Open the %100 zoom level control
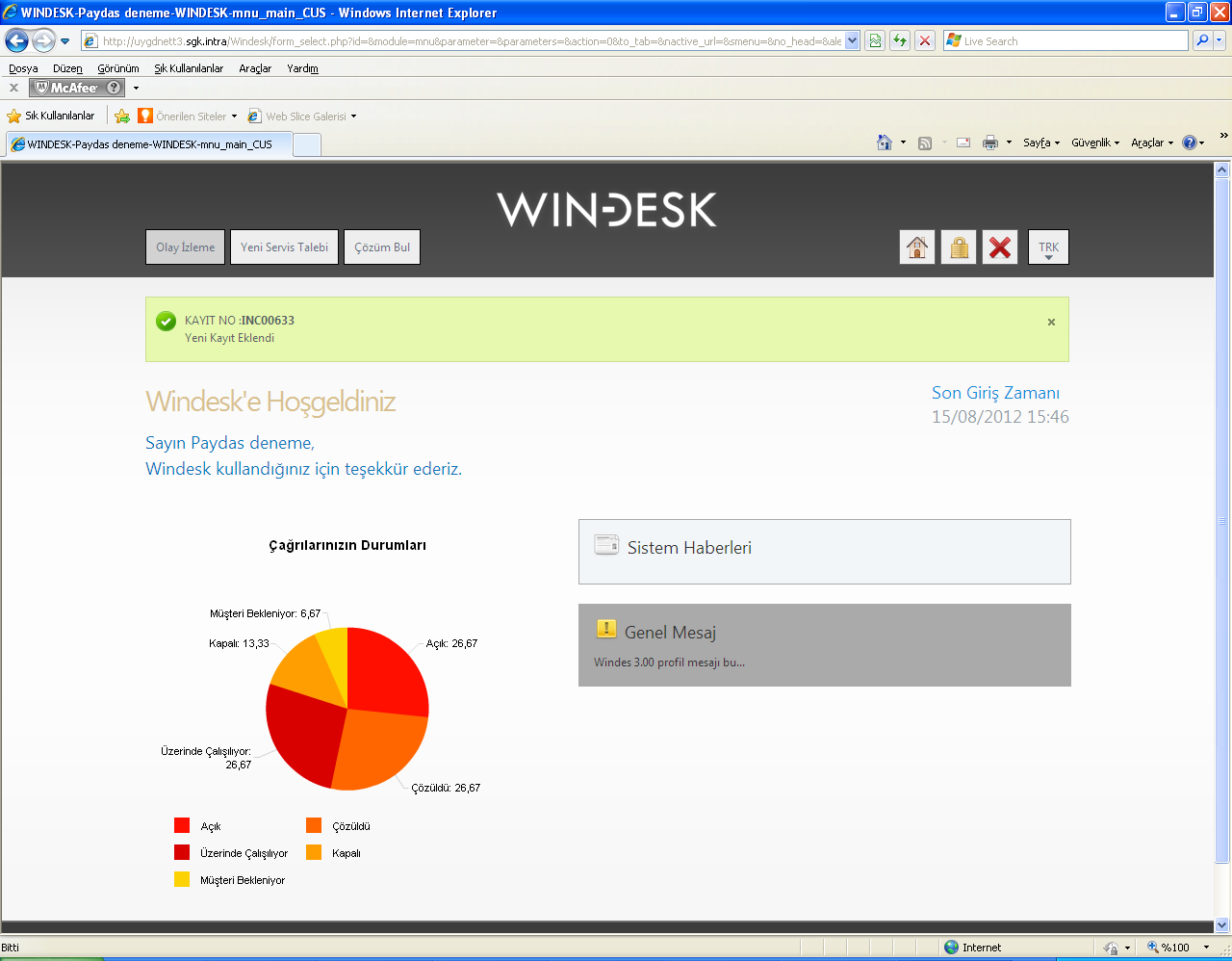1232x961 pixels. 1179,948
